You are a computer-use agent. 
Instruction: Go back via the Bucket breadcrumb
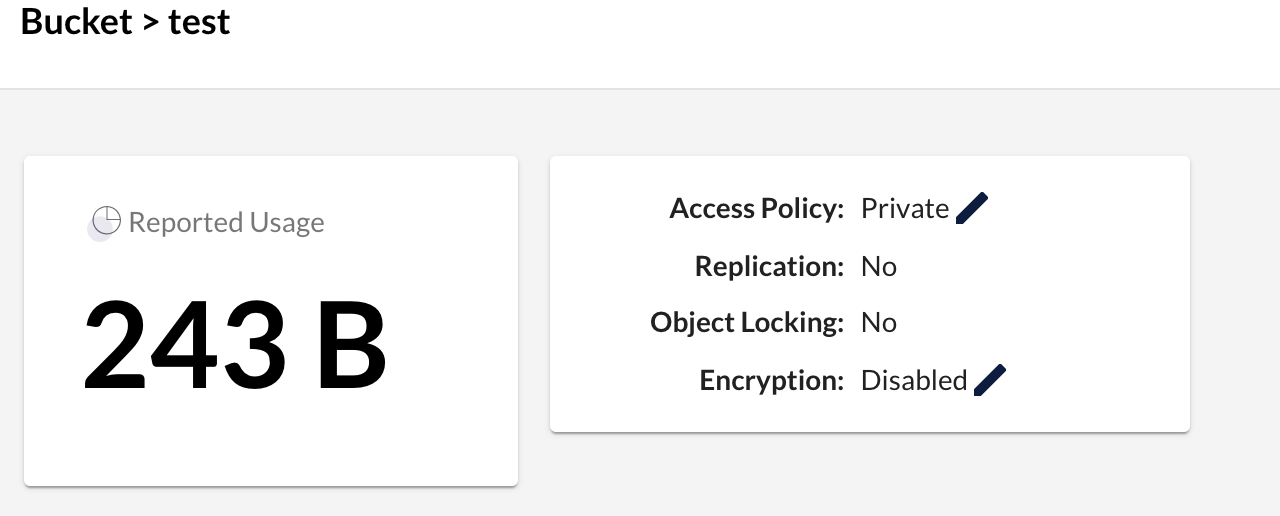[x=76, y=20]
